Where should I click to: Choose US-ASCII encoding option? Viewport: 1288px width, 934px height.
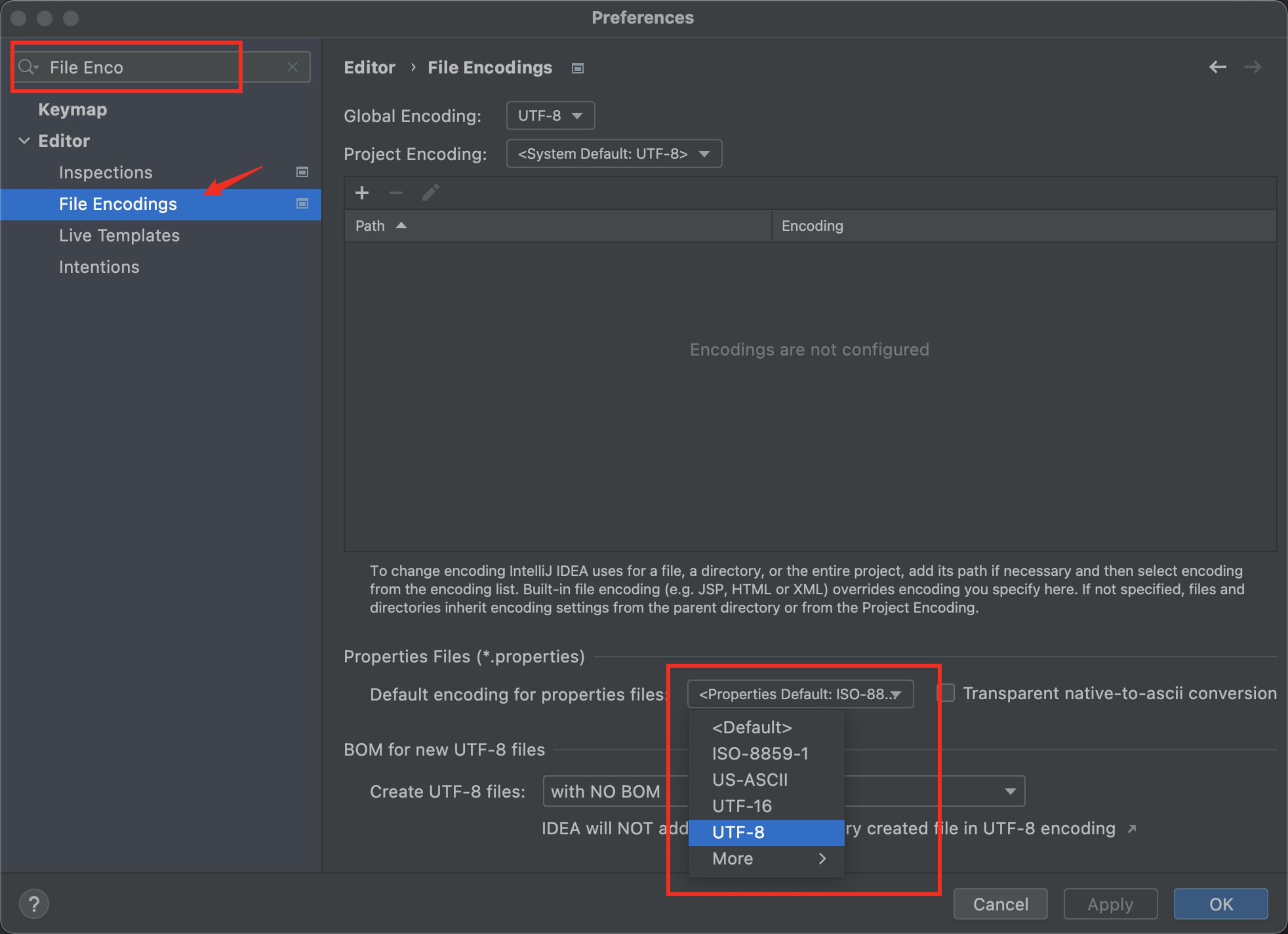pos(767,780)
